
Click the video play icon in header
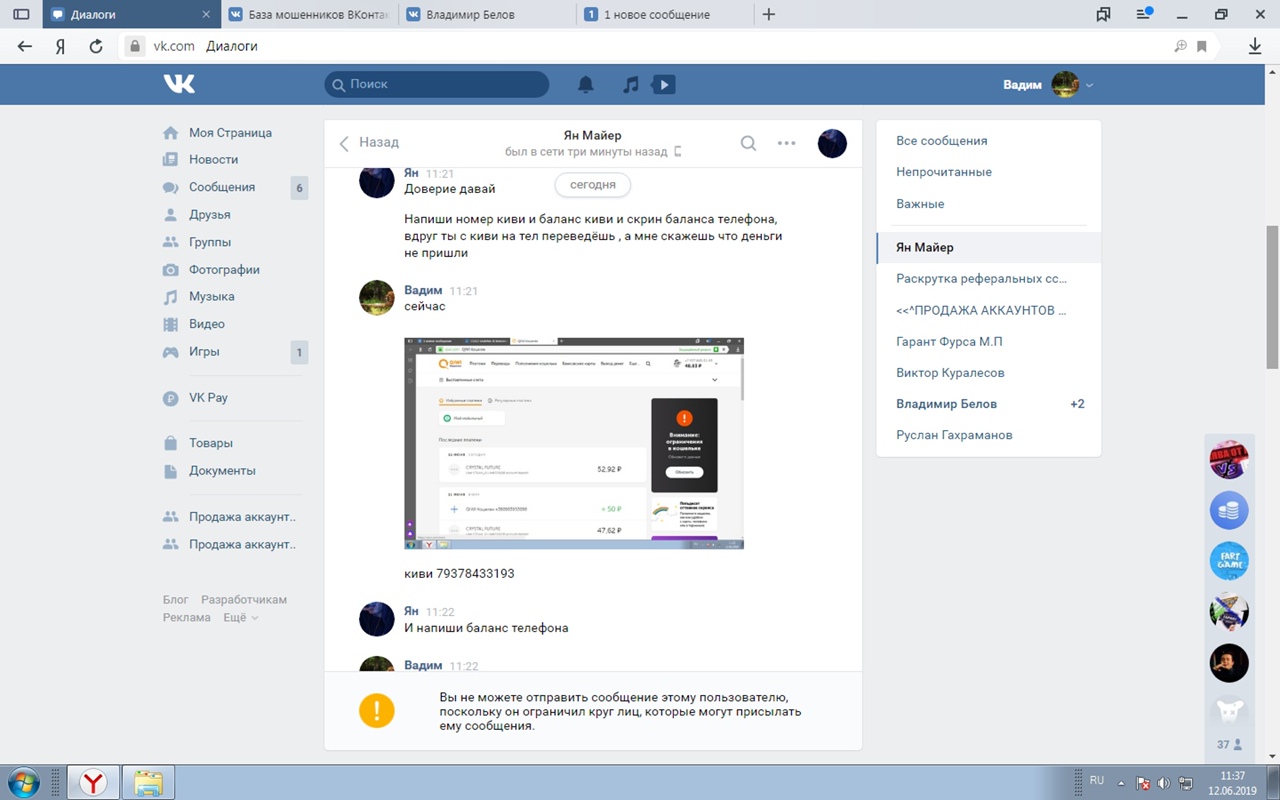click(663, 85)
